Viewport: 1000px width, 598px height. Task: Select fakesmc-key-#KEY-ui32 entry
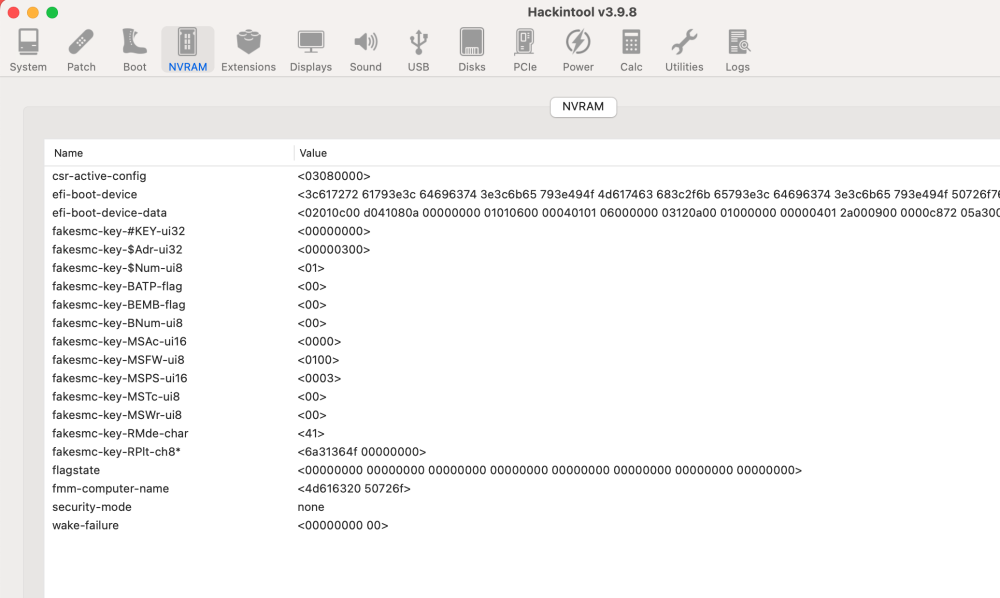pos(118,231)
